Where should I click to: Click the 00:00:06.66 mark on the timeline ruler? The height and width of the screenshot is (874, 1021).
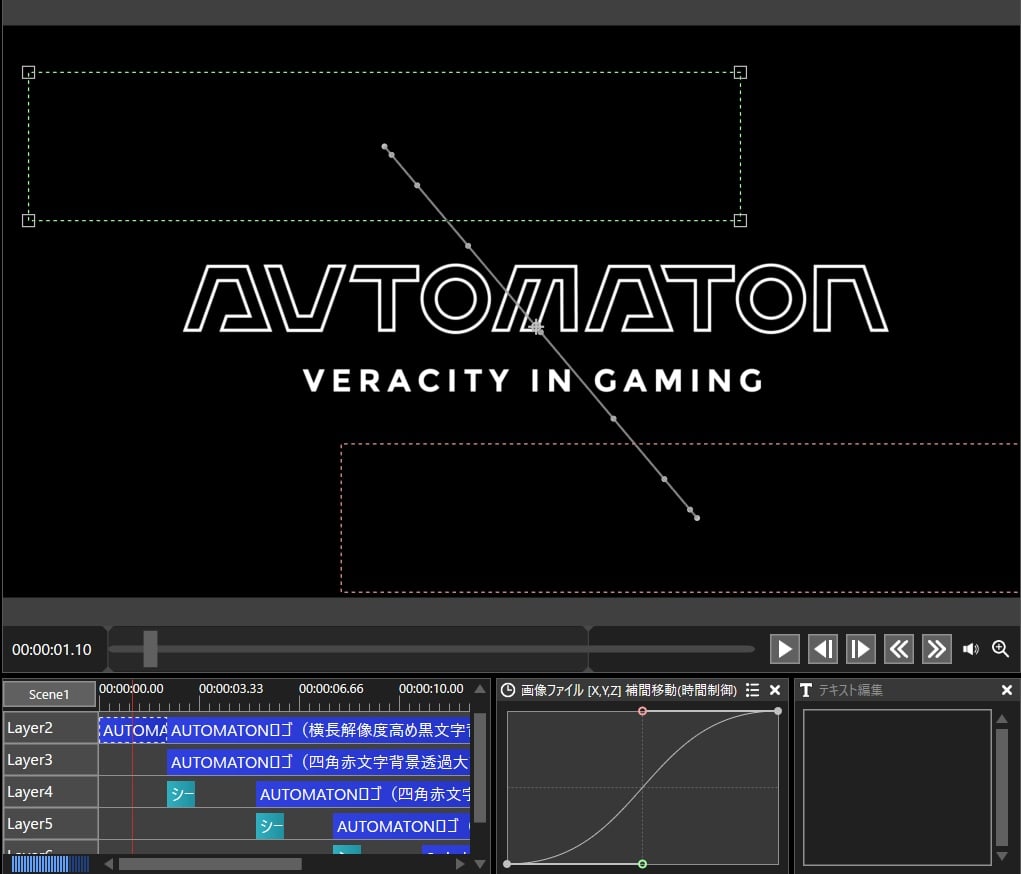click(331, 688)
